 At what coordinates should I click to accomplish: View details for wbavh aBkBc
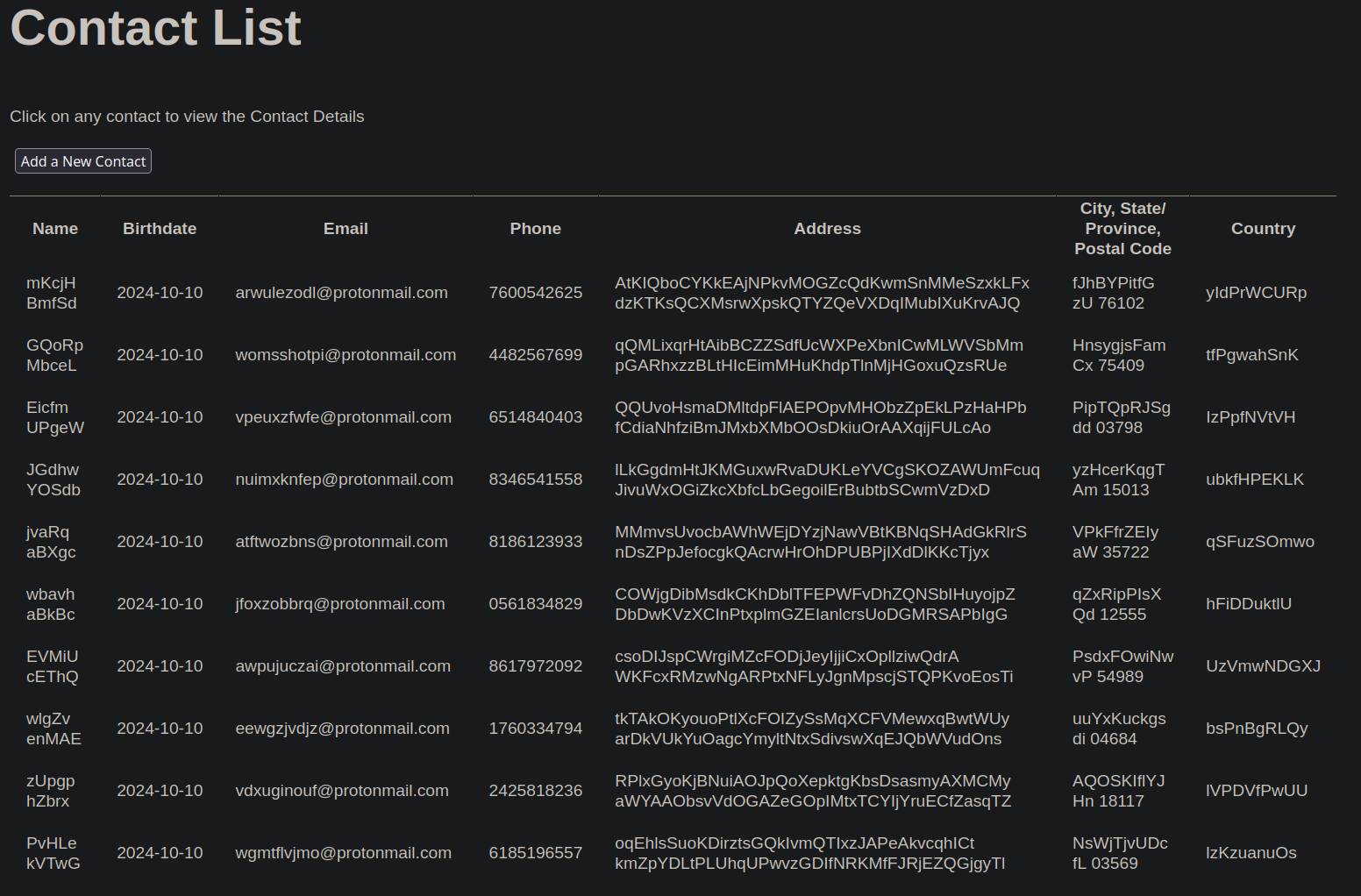point(51,604)
